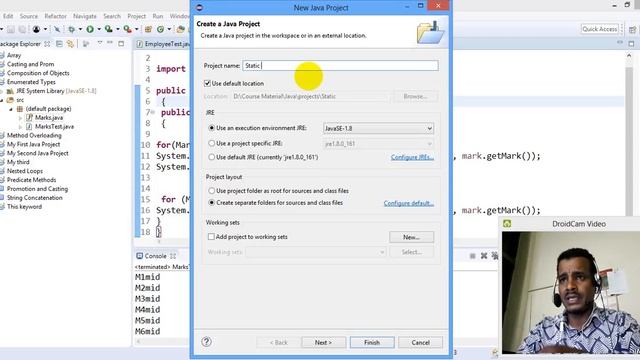This screenshot has width=640, height=360.
Task: Click the New Java Class green icon
Action: pyautogui.click(x=161, y=29)
